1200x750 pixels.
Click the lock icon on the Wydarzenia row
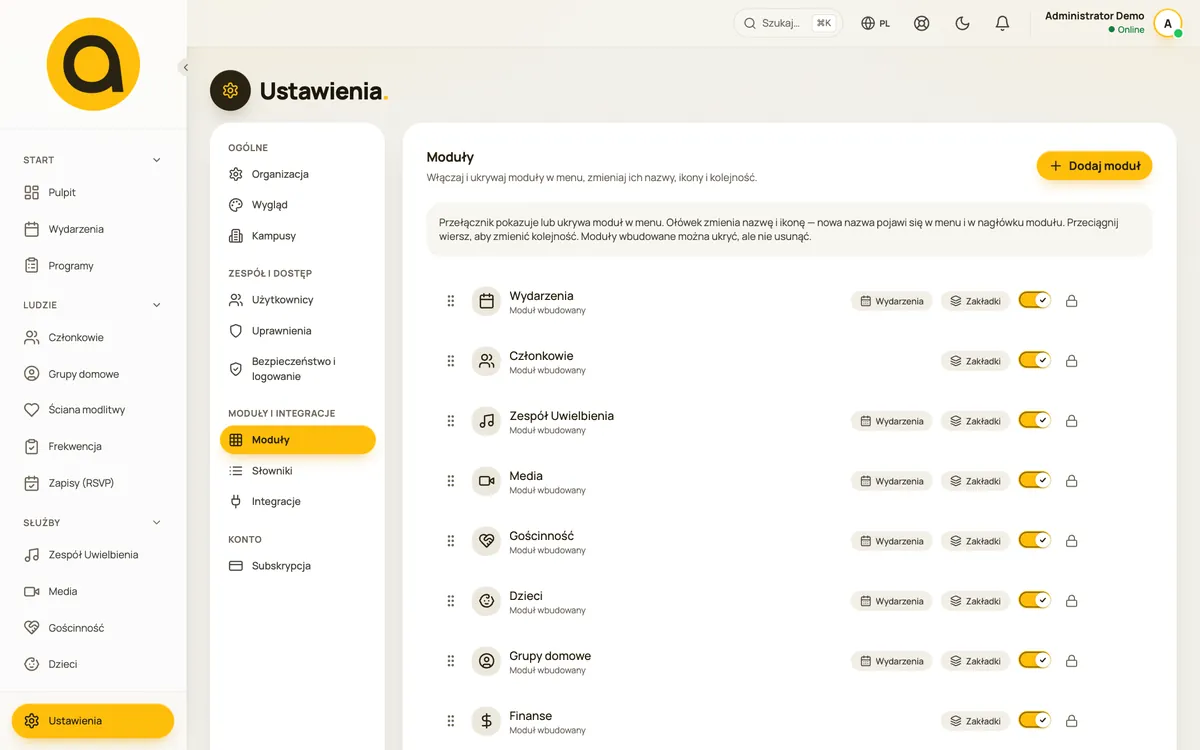(1071, 300)
